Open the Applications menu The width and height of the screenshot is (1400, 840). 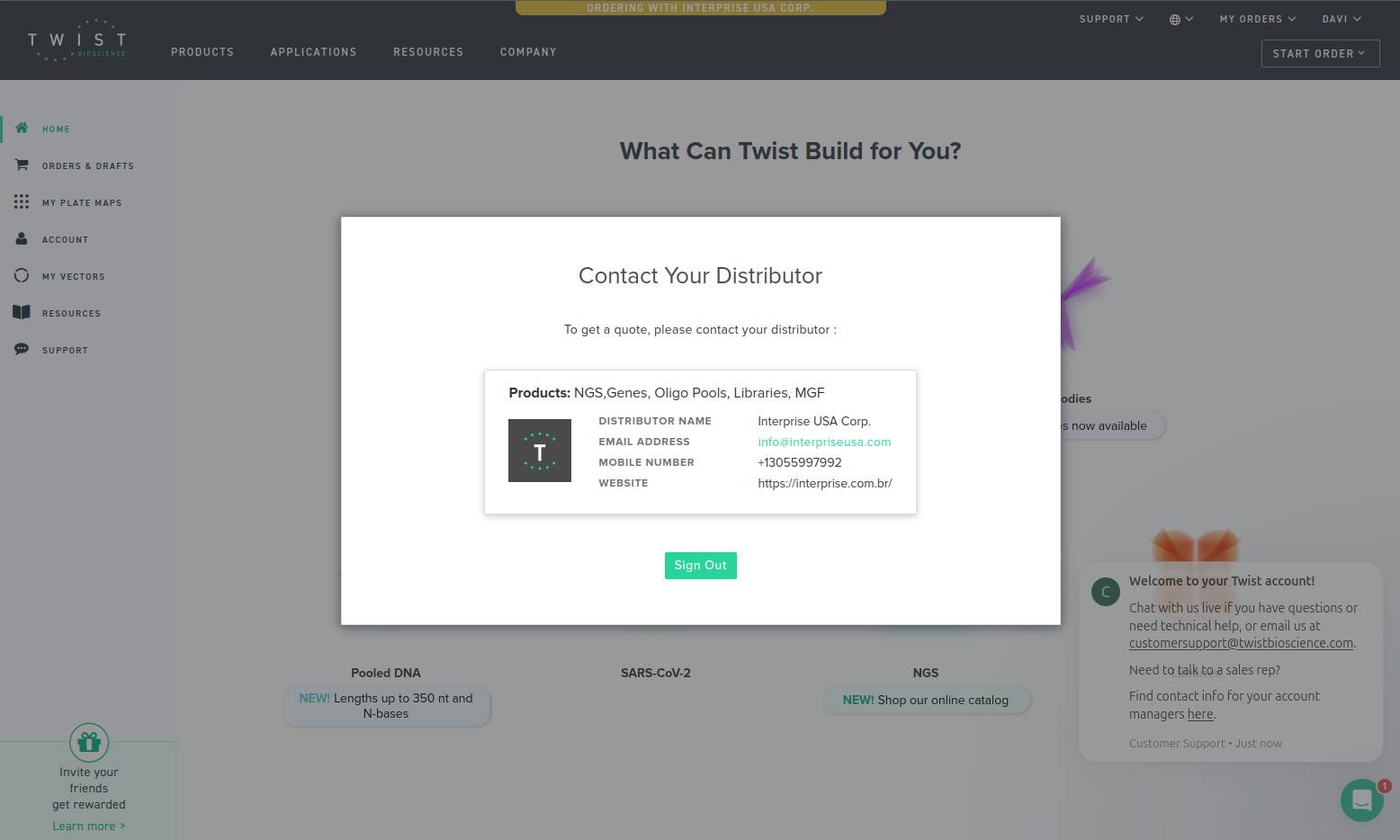(x=313, y=52)
